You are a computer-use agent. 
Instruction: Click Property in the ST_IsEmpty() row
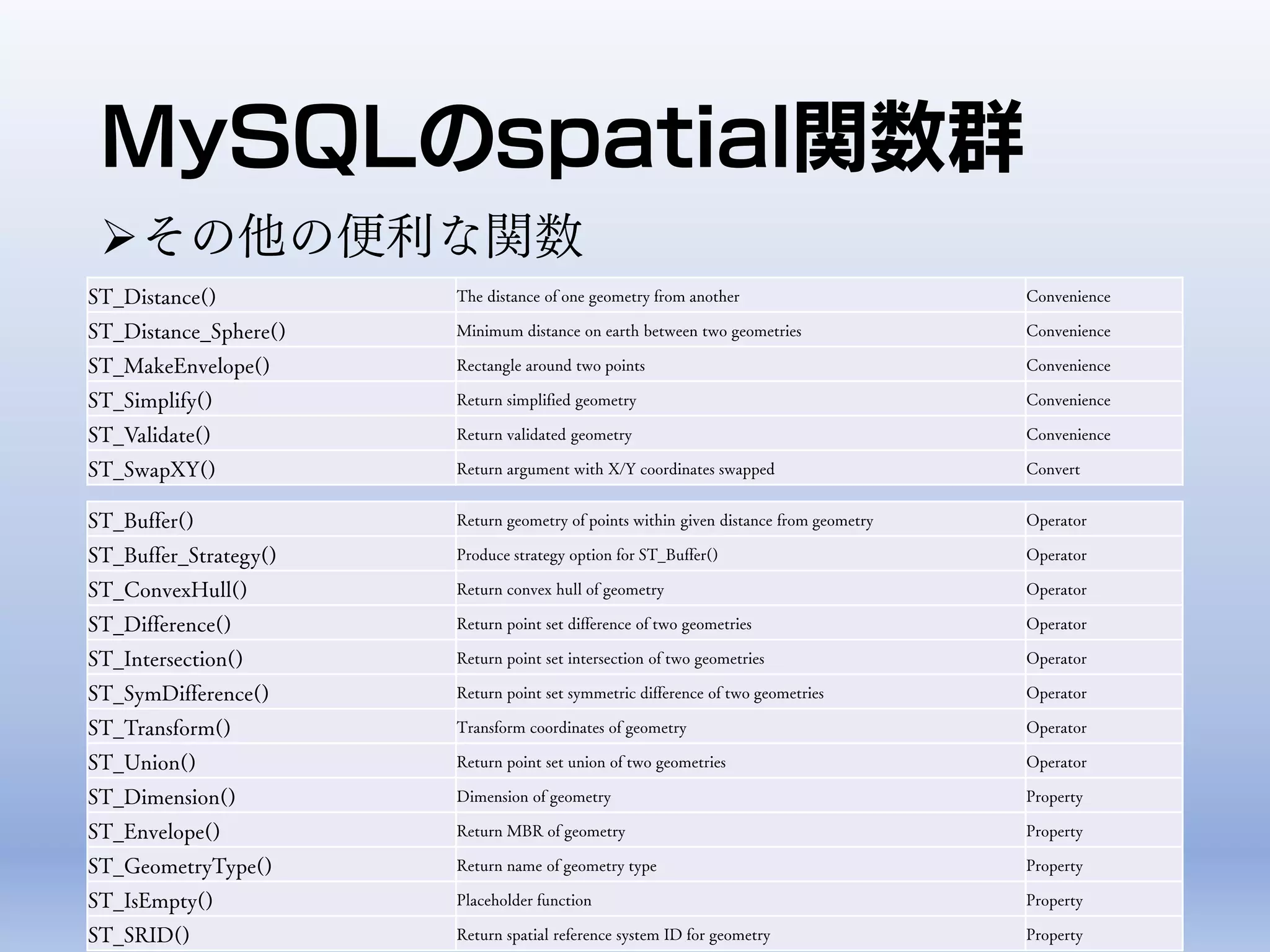(x=1054, y=901)
